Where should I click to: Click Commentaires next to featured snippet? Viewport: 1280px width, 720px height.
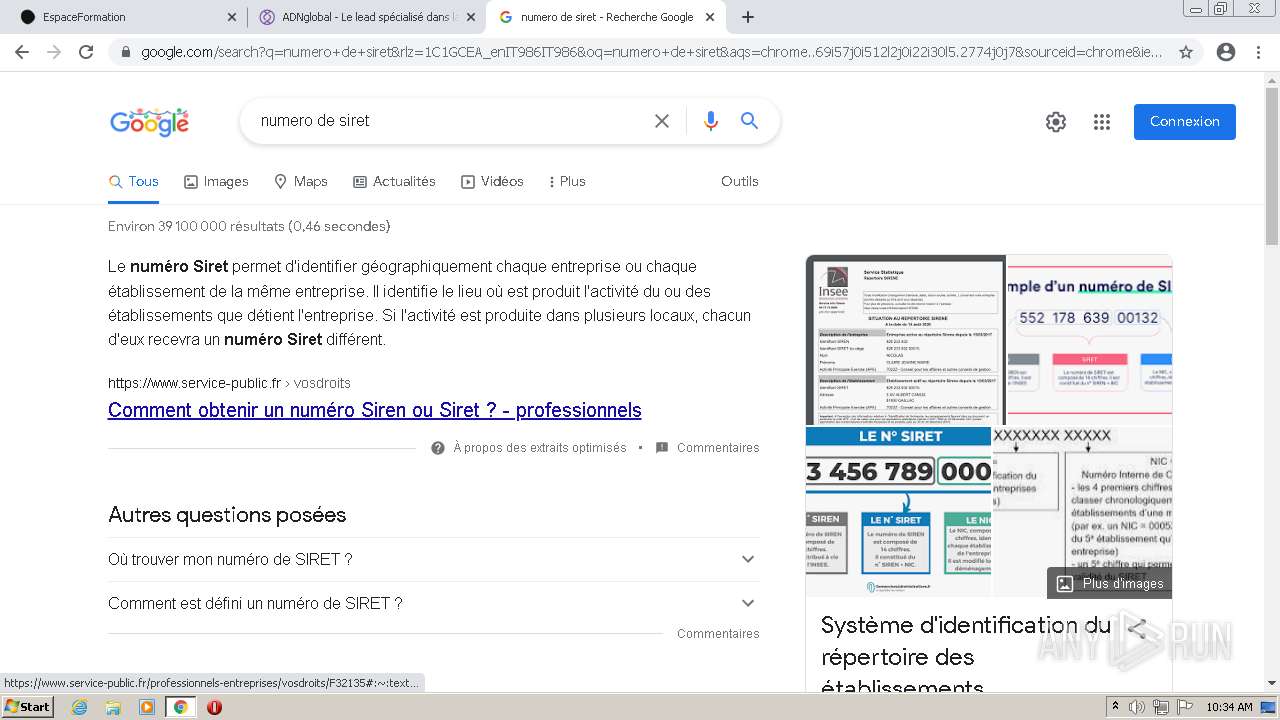pos(708,448)
